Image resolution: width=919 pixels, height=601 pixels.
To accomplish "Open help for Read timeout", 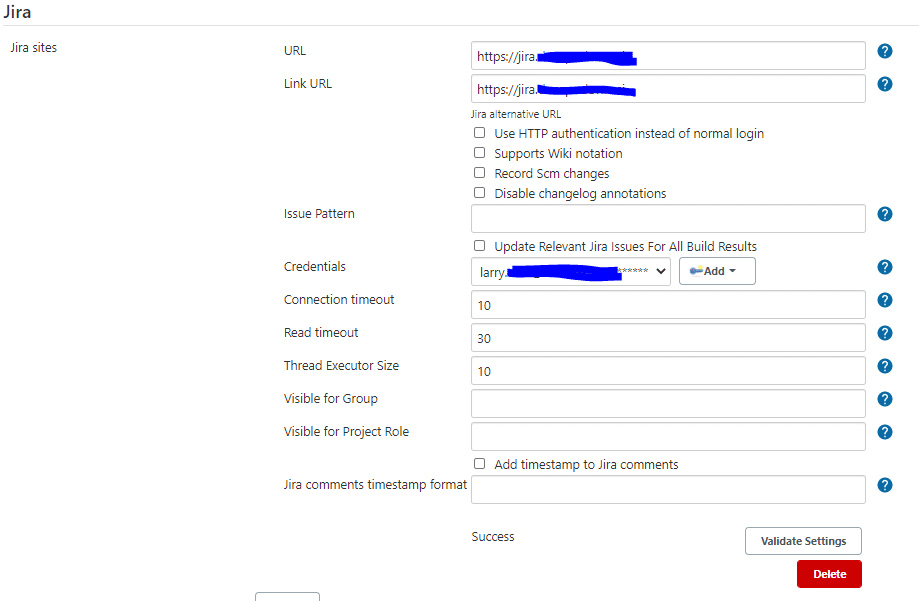I will [884, 333].
